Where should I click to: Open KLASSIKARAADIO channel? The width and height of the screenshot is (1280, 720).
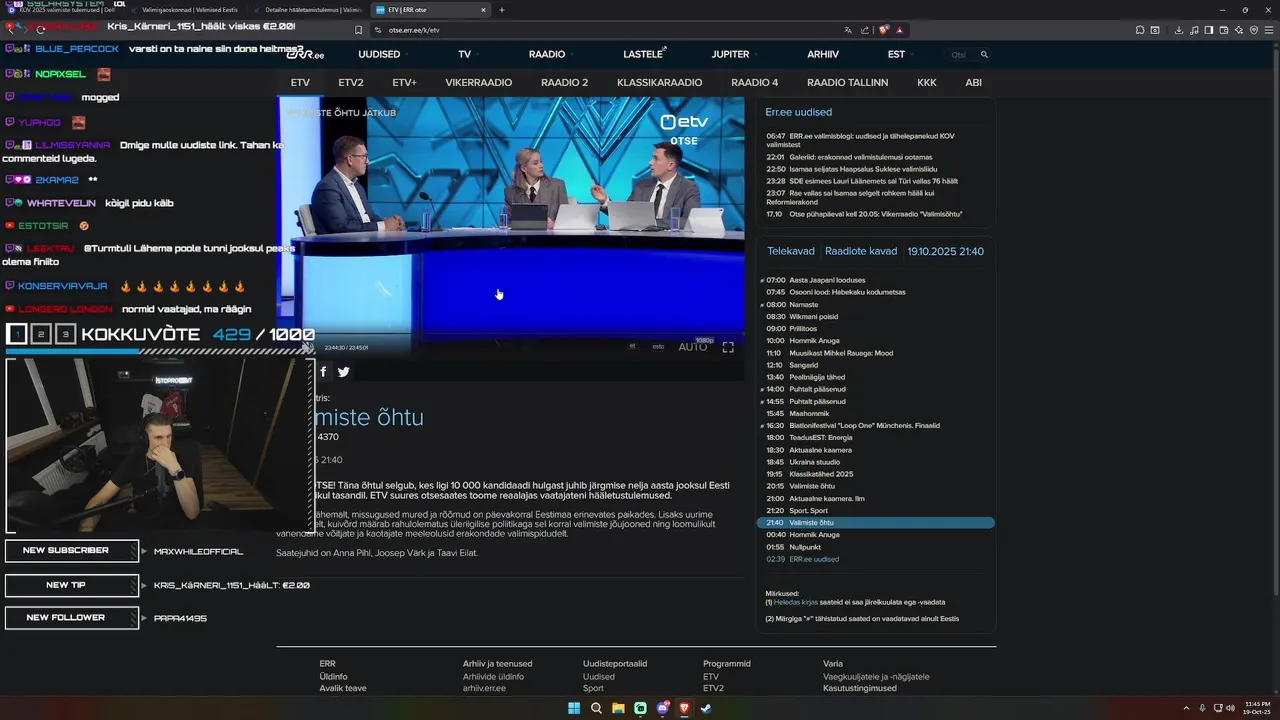tap(660, 83)
